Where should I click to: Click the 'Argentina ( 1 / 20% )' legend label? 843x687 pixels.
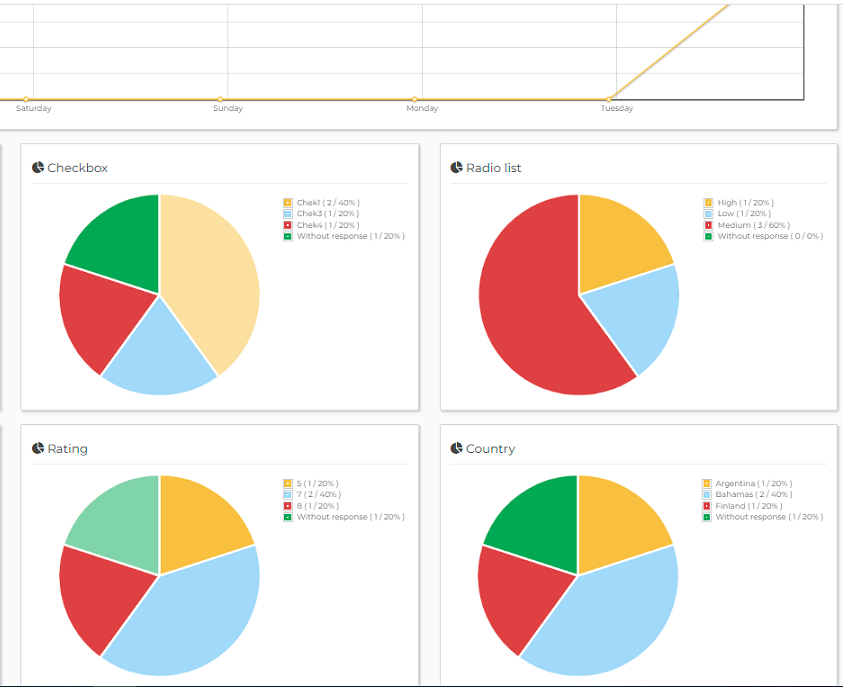tap(754, 483)
